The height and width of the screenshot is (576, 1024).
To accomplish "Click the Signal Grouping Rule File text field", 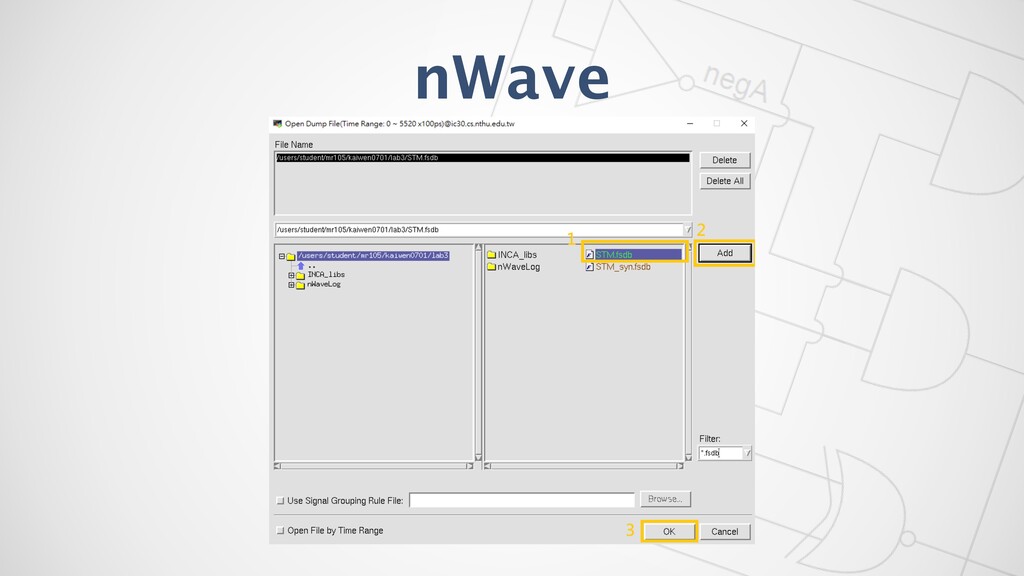I will click(522, 500).
